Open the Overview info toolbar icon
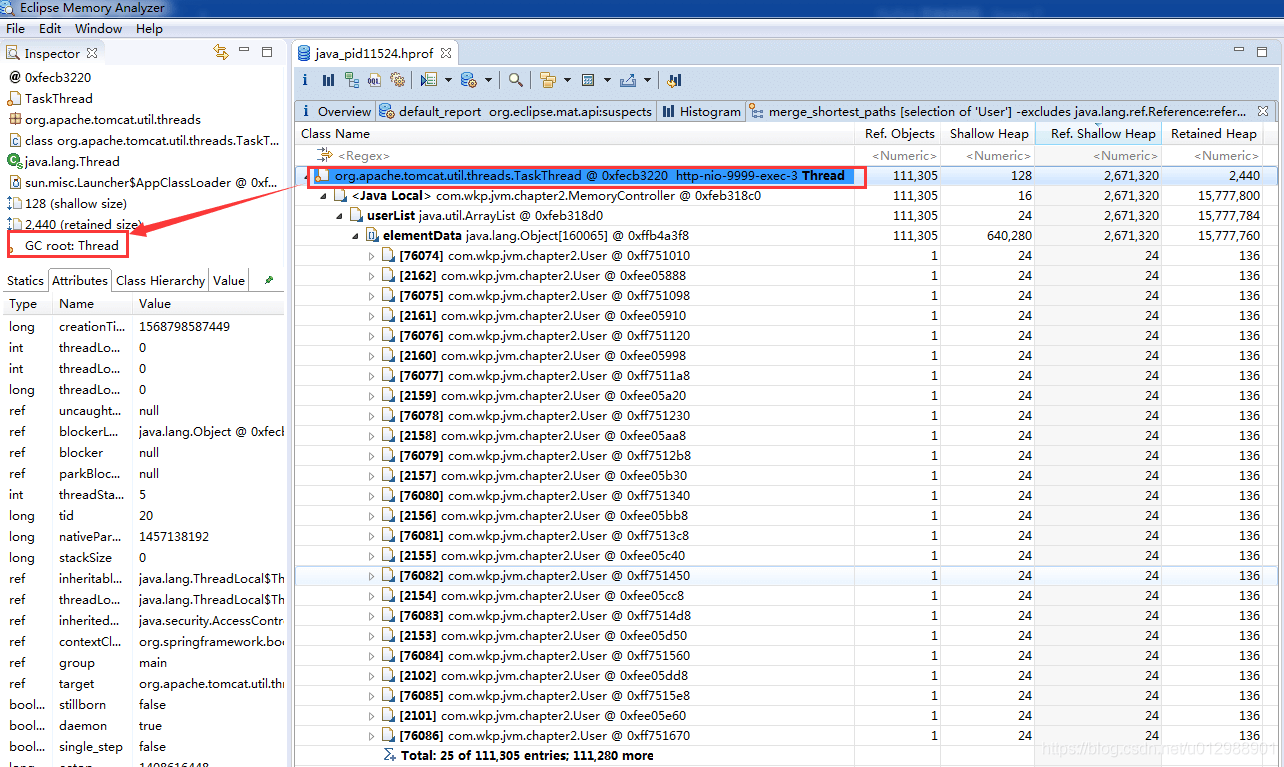Viewport: 1284px width, 767px height. 305,80
